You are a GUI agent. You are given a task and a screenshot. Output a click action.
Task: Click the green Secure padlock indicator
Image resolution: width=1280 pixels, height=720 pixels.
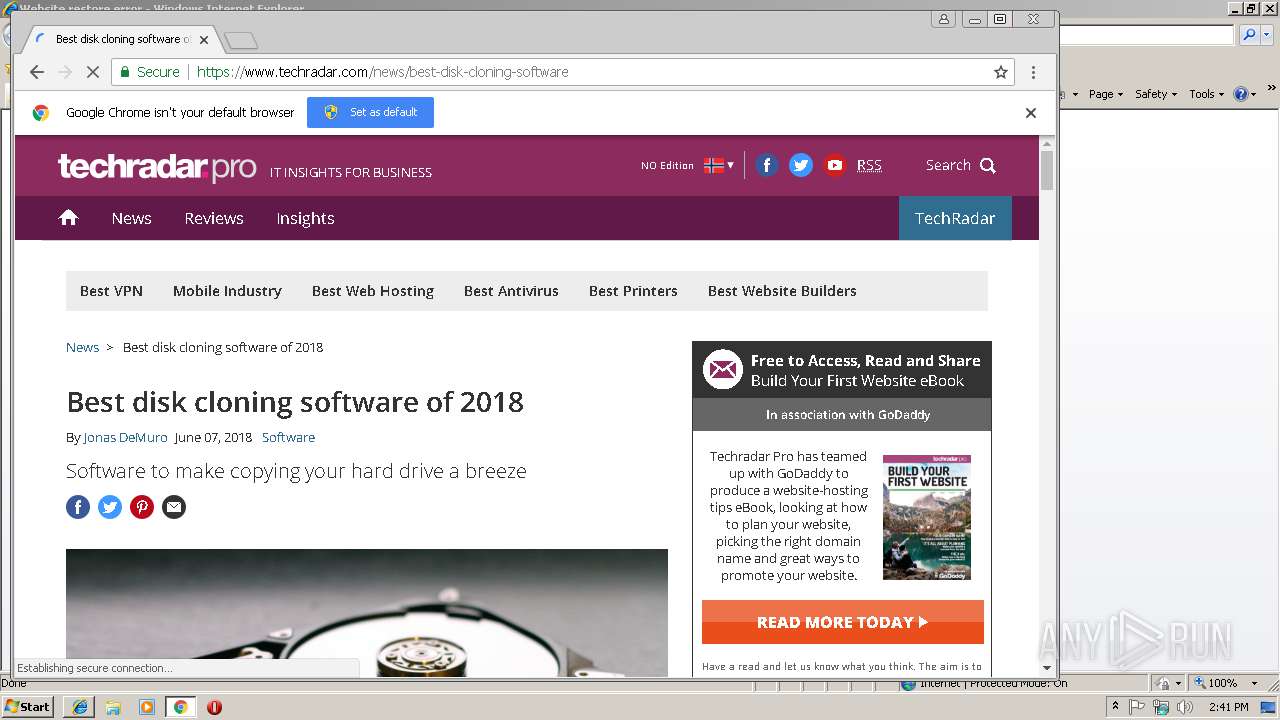tap(149, 72)
